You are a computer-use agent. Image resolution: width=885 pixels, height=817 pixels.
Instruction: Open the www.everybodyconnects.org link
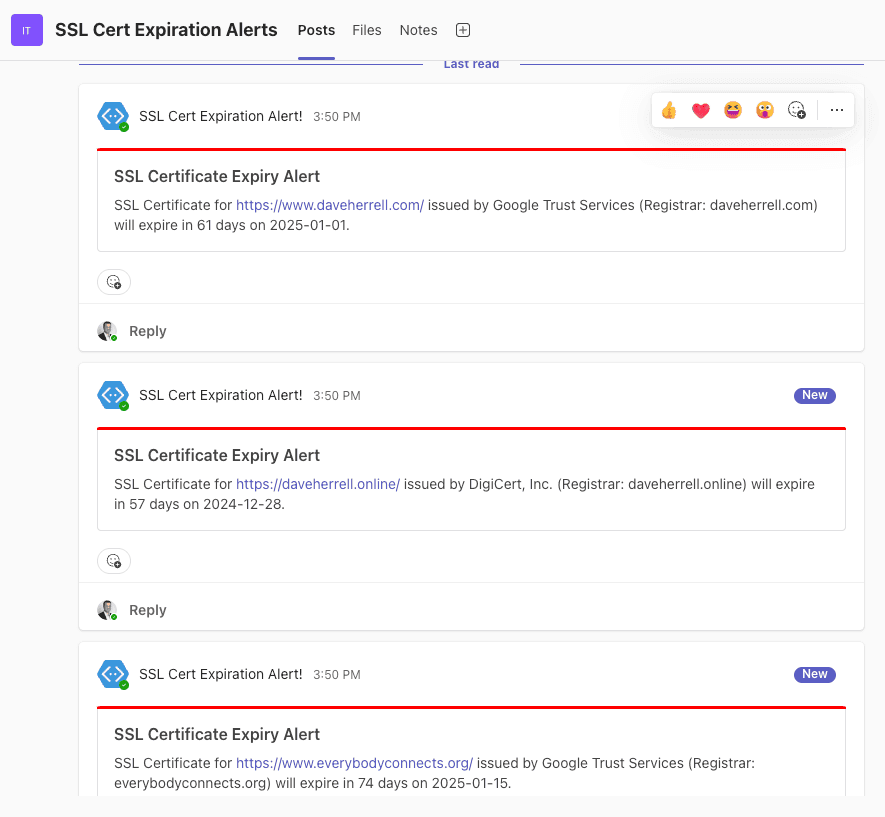coord(354,763)
